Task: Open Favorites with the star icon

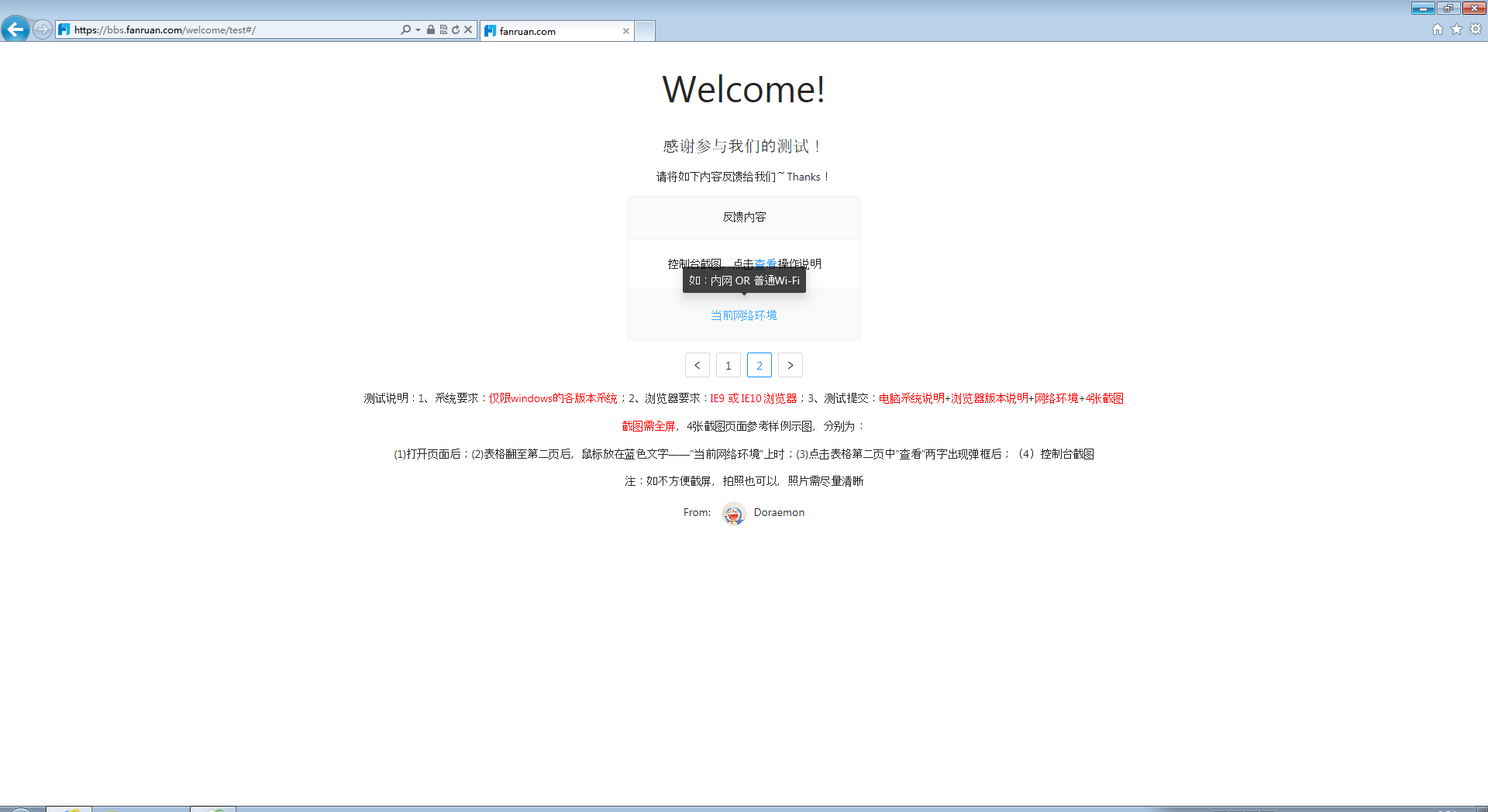Action: click(1456, 29)
